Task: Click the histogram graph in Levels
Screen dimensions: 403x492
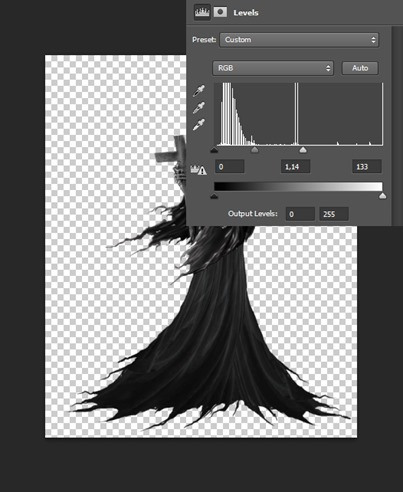Action: click(298, 114)
